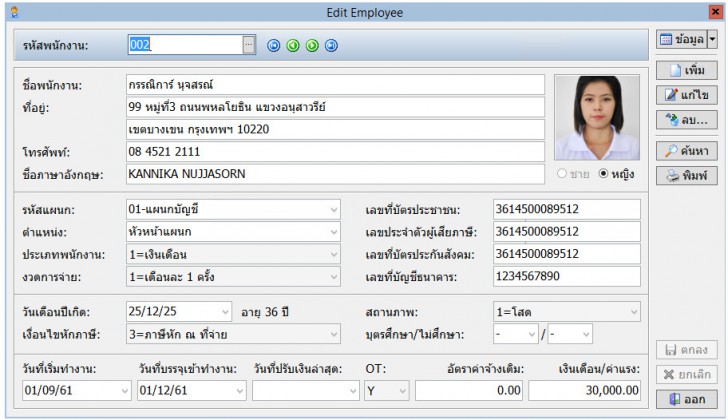The image size is (728, 420).
Task: Click the ออก exit button
Action: (687, 399)
